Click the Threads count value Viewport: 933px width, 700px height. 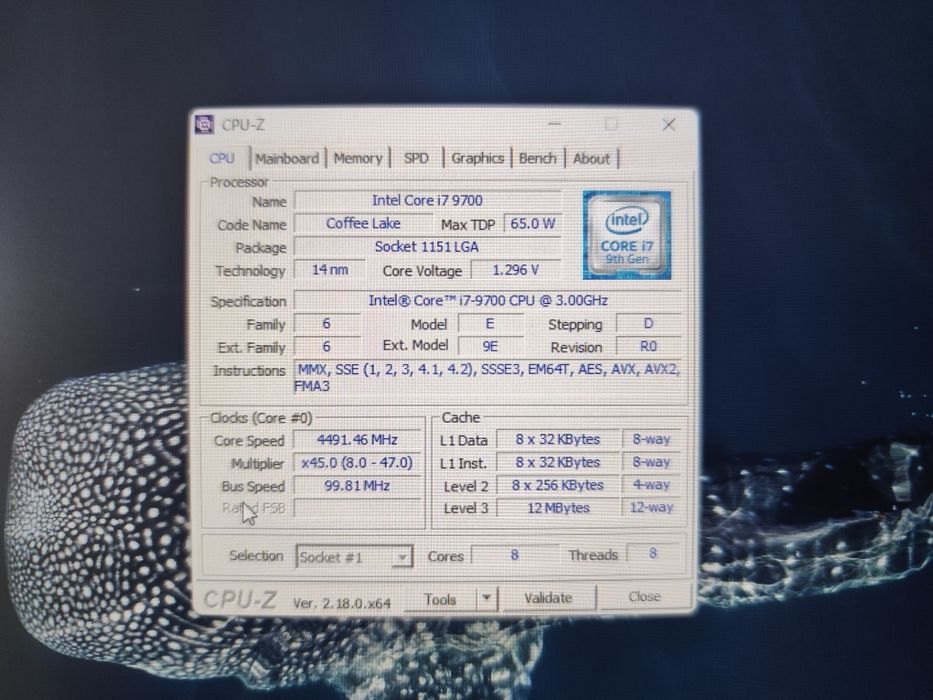tap(652, 554)
